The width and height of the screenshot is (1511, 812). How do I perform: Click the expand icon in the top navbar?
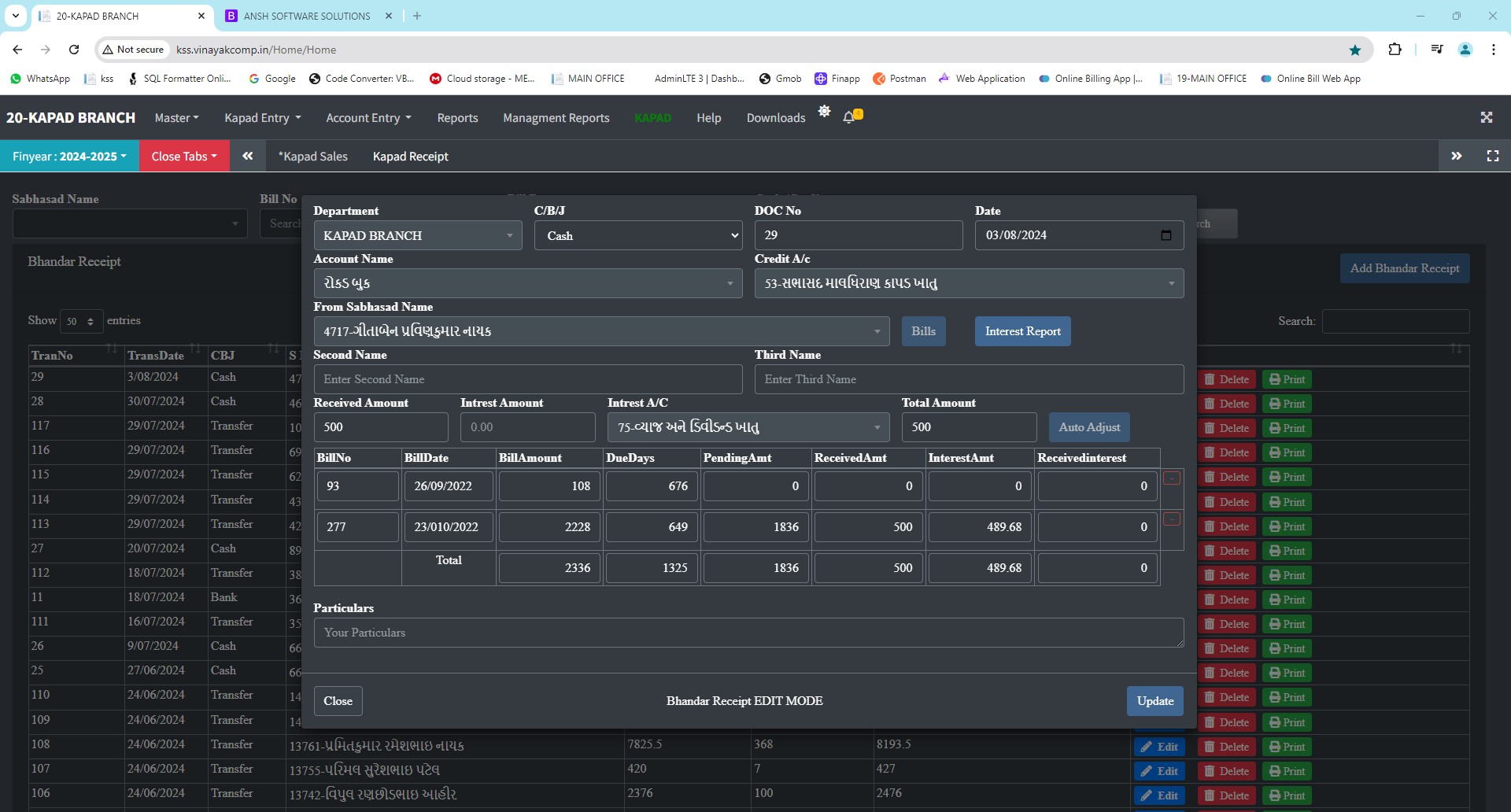(1486, 117)
